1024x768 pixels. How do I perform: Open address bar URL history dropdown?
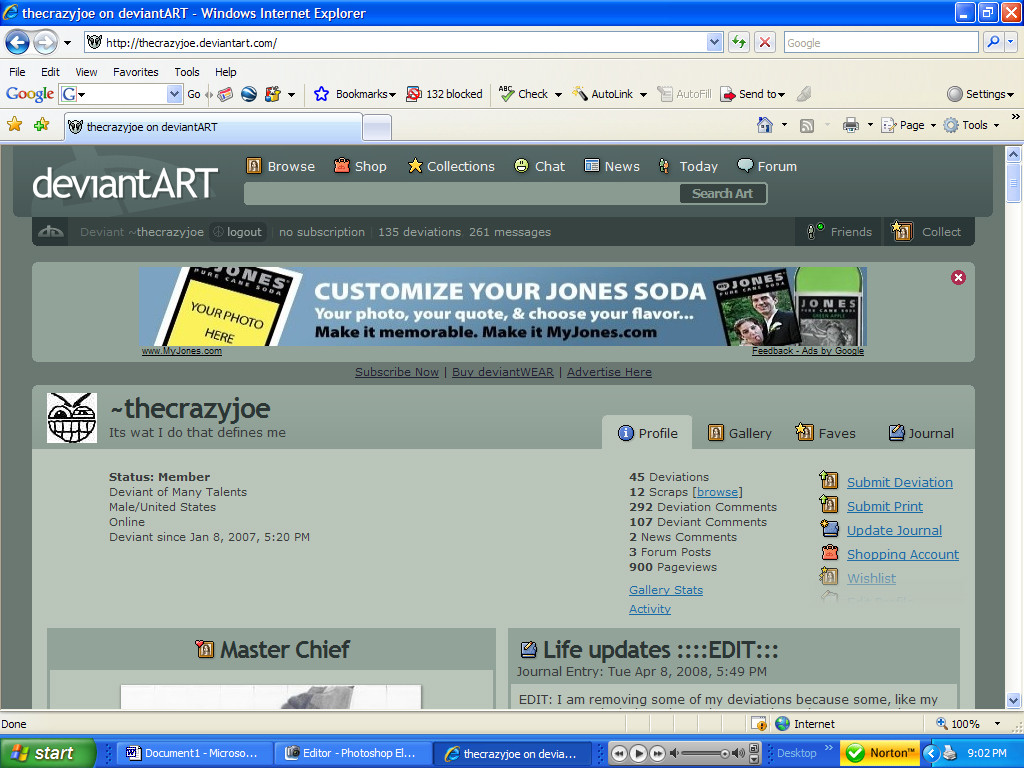click(714, 42)
